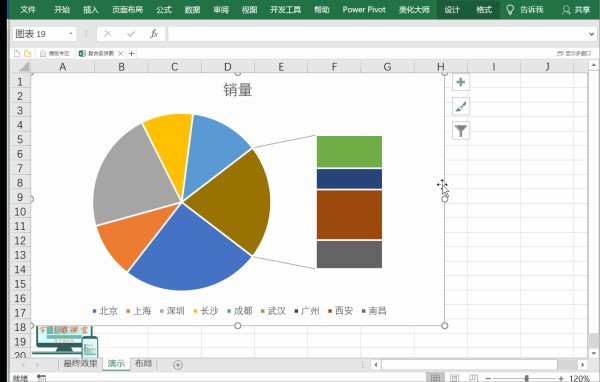This screenshot has width=600, height=382.
Task: Click the zoom slider handle
Action: click(x=527, y=378)
